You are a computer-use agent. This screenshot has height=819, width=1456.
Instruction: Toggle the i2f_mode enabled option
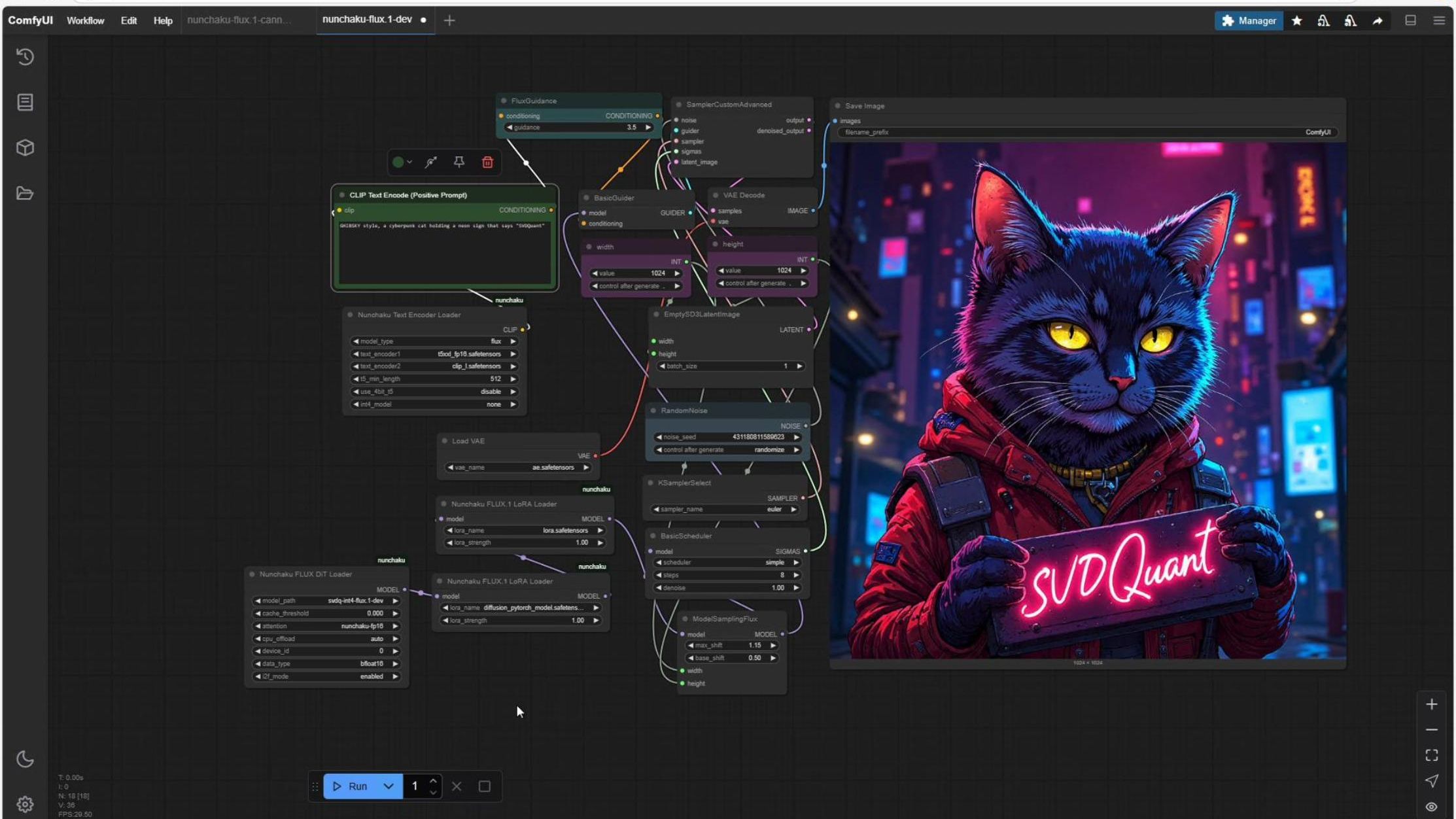[x=326, y=676]
